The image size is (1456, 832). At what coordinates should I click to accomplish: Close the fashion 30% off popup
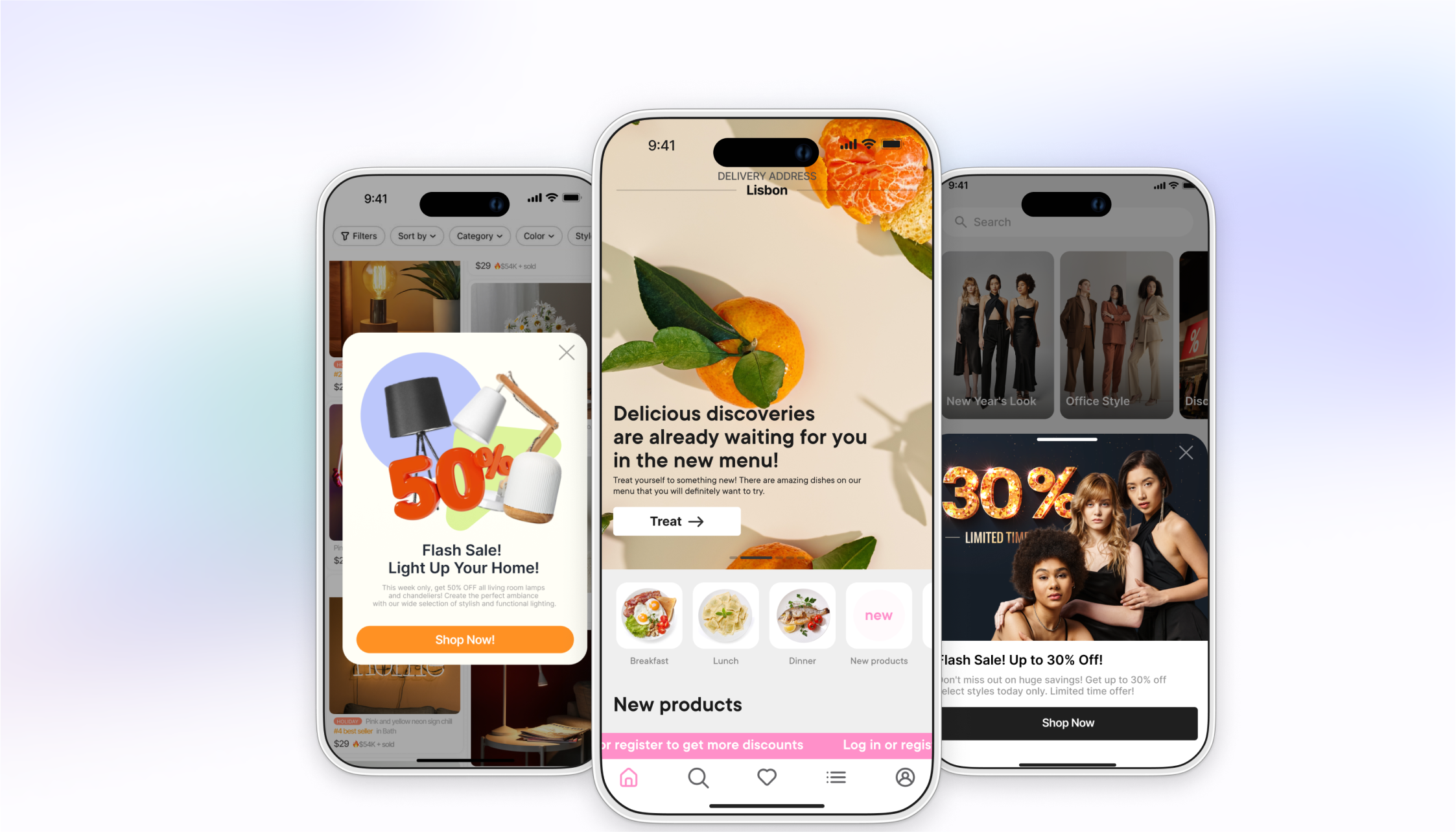tap(1186, 452)
